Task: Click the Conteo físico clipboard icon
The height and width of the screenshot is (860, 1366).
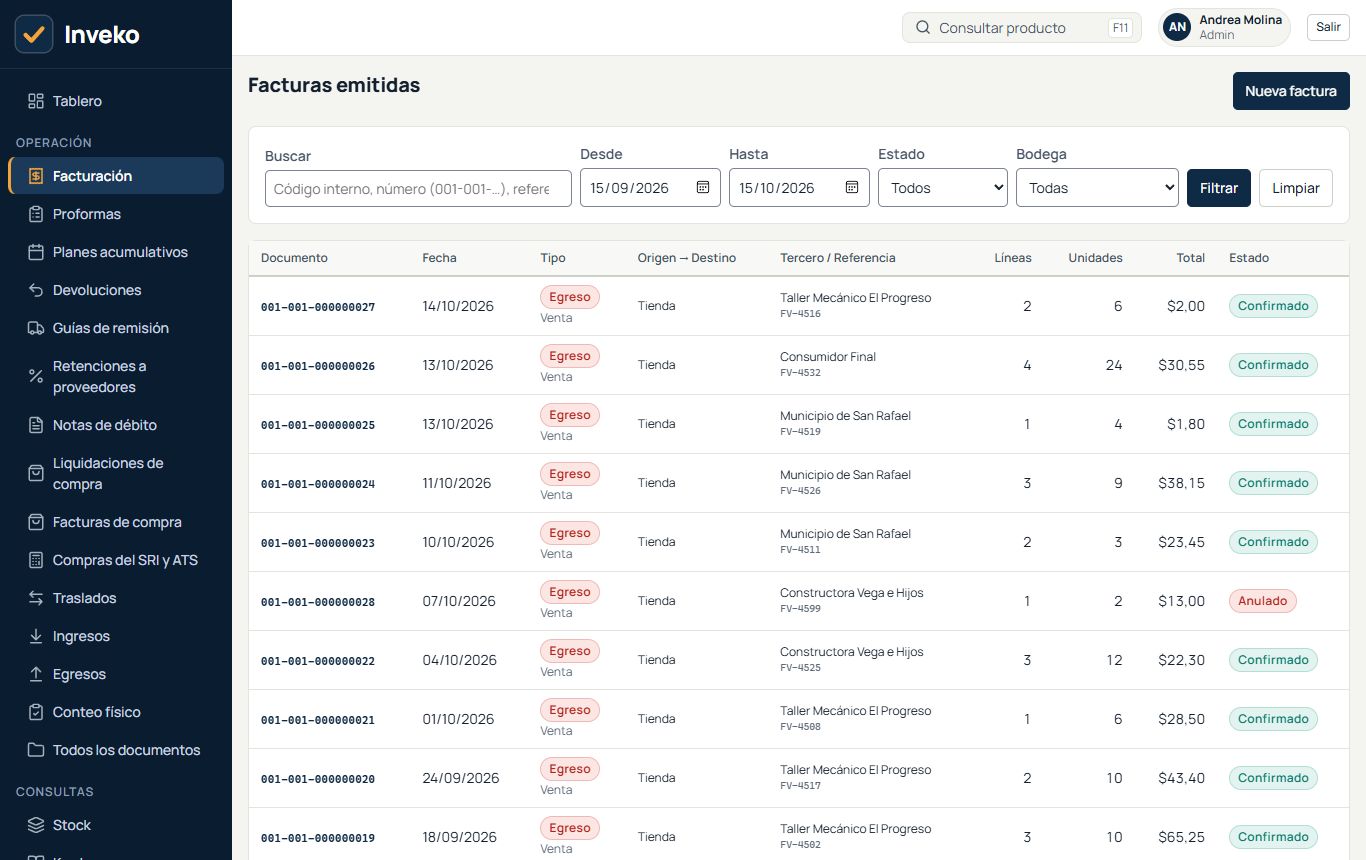Action: pyautogui.click(x=36, y=712)
